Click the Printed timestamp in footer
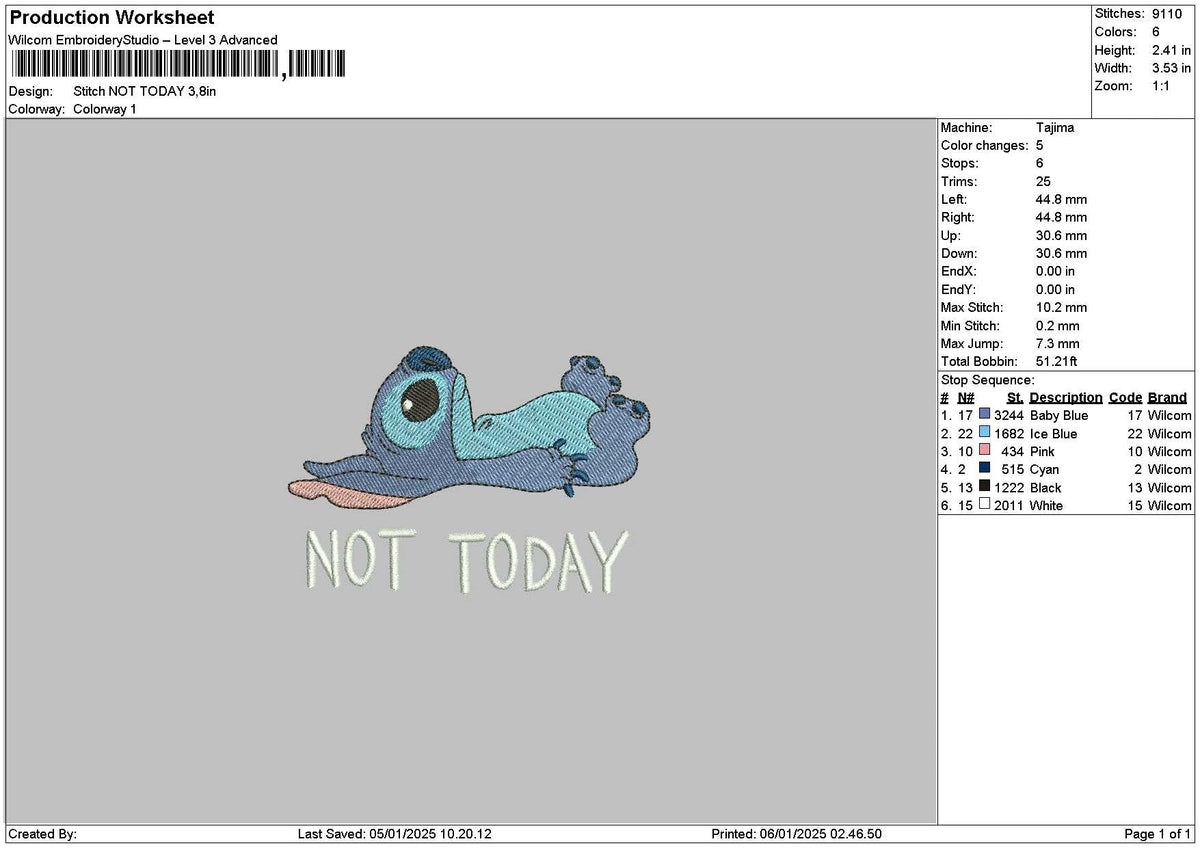Screen dimensions: 1200x848 (x=797, y=834)
